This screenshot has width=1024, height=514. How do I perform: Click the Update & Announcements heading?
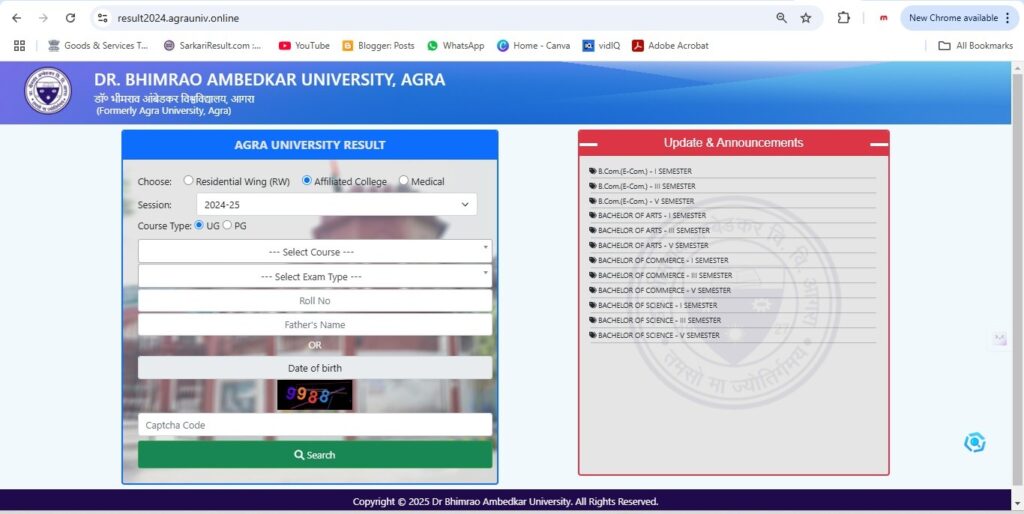733,142
